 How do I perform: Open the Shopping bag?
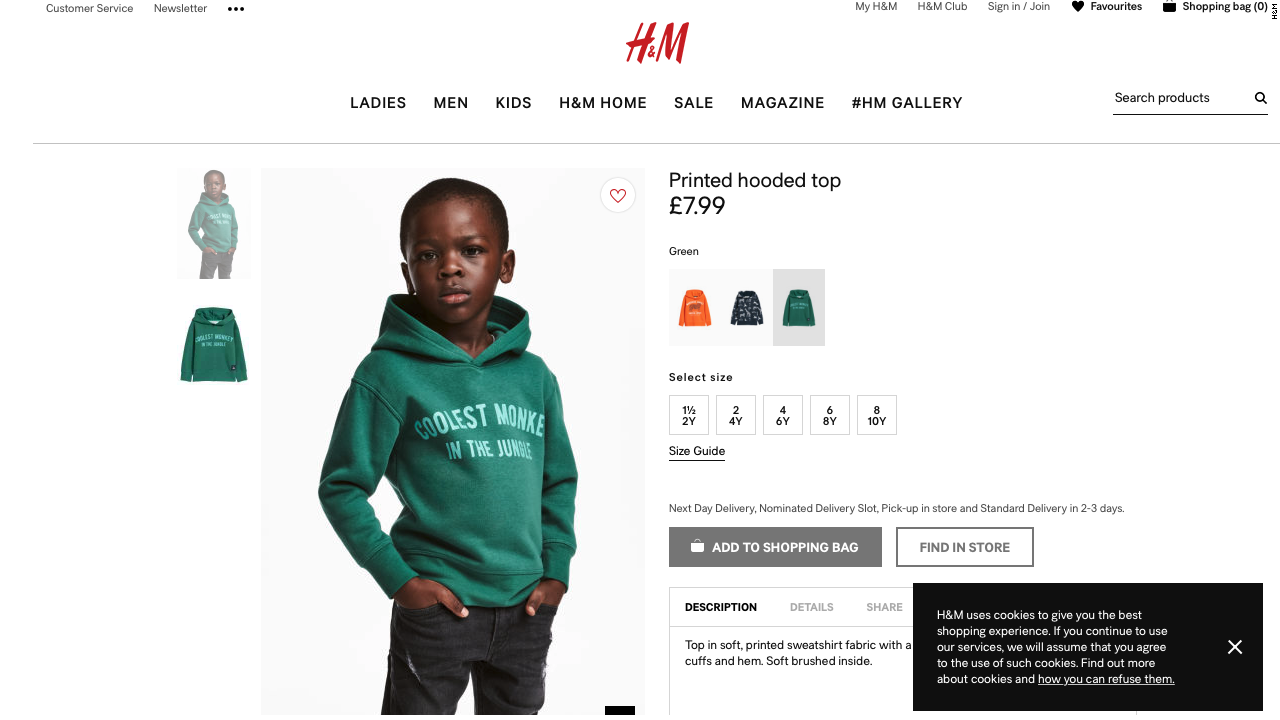point(1215,7)
